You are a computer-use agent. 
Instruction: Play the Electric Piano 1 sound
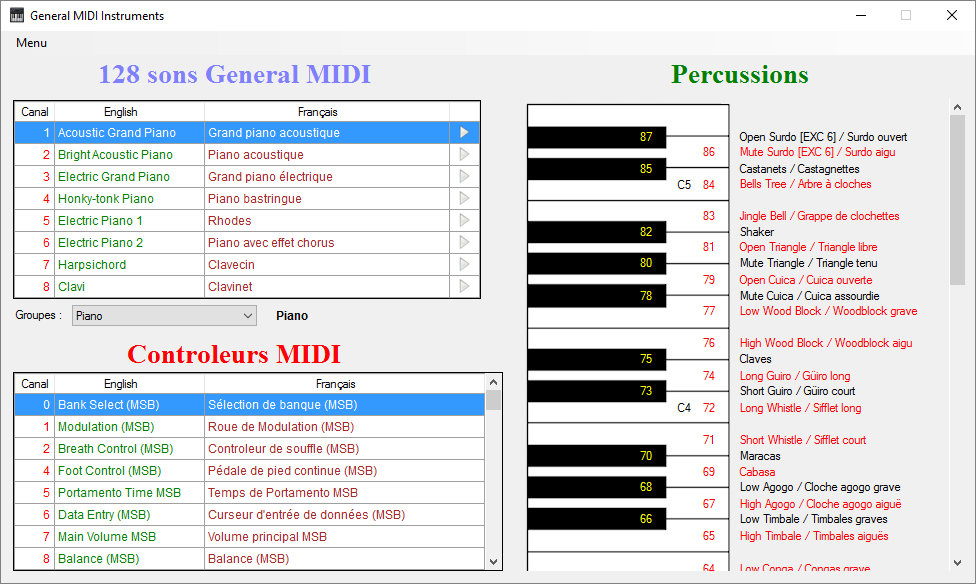coord(463,220)
